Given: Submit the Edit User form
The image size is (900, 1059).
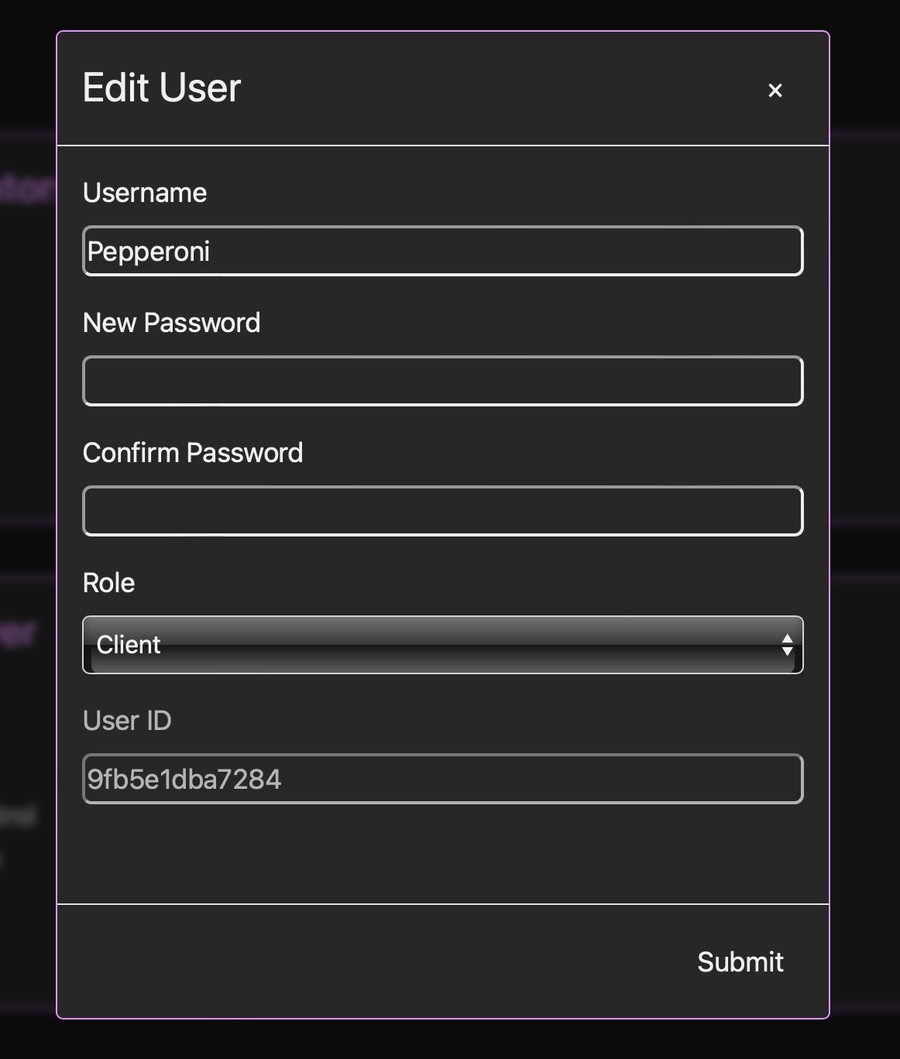Looking at the screenshot, I should (x=740, y=962).
